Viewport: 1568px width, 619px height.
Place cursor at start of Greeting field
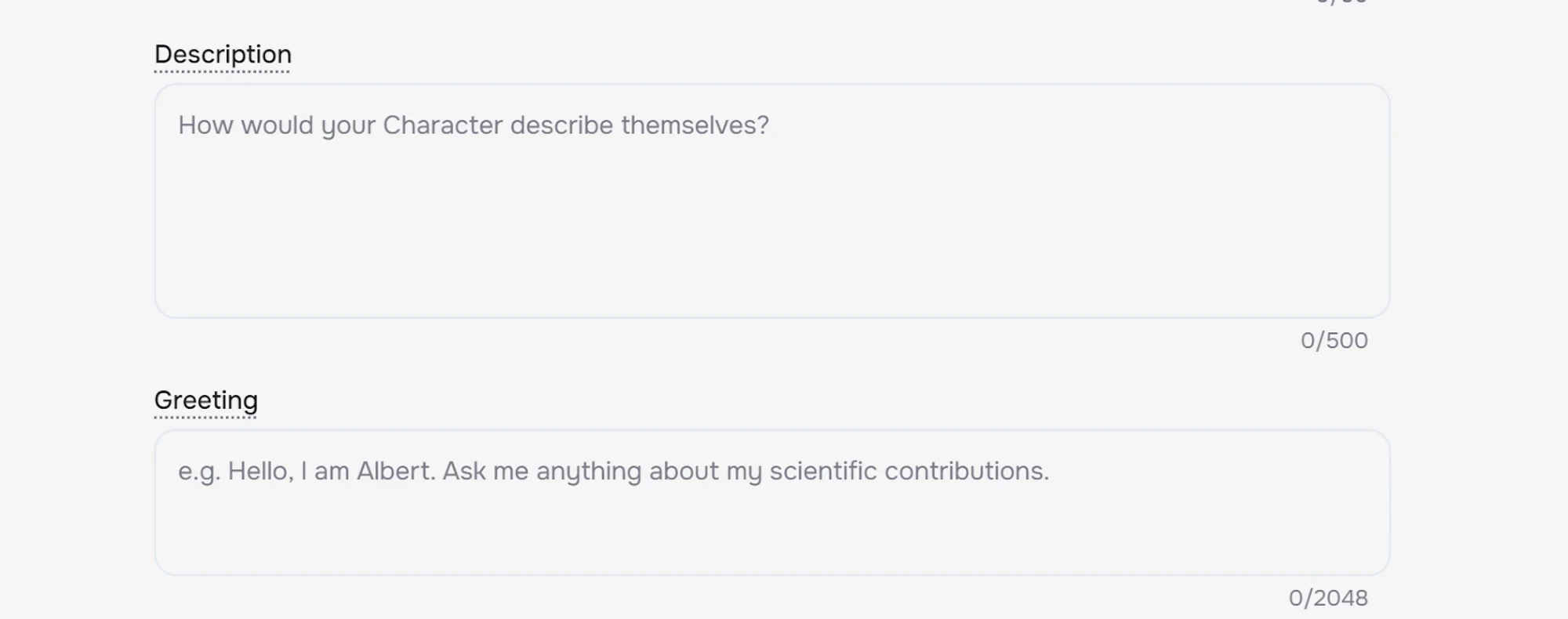pos(180,471)
